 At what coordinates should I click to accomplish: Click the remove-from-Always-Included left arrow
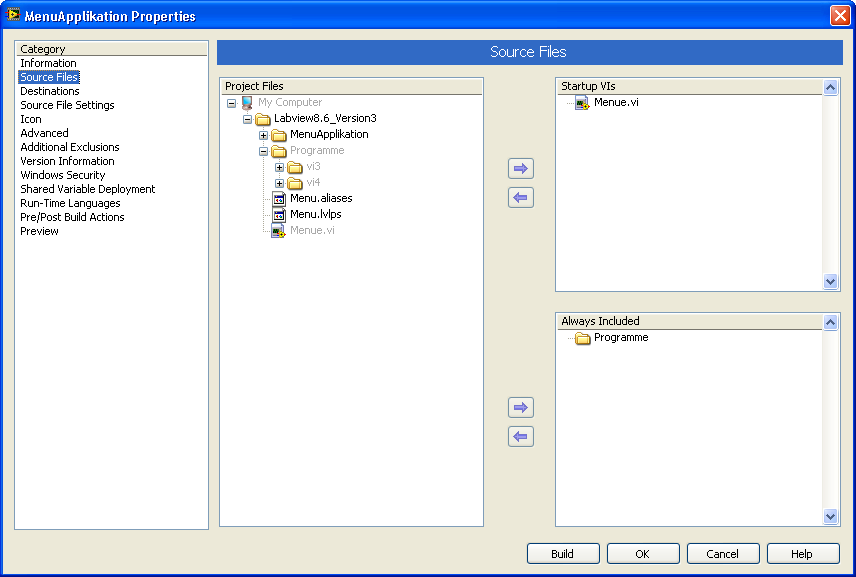point(521,437)
